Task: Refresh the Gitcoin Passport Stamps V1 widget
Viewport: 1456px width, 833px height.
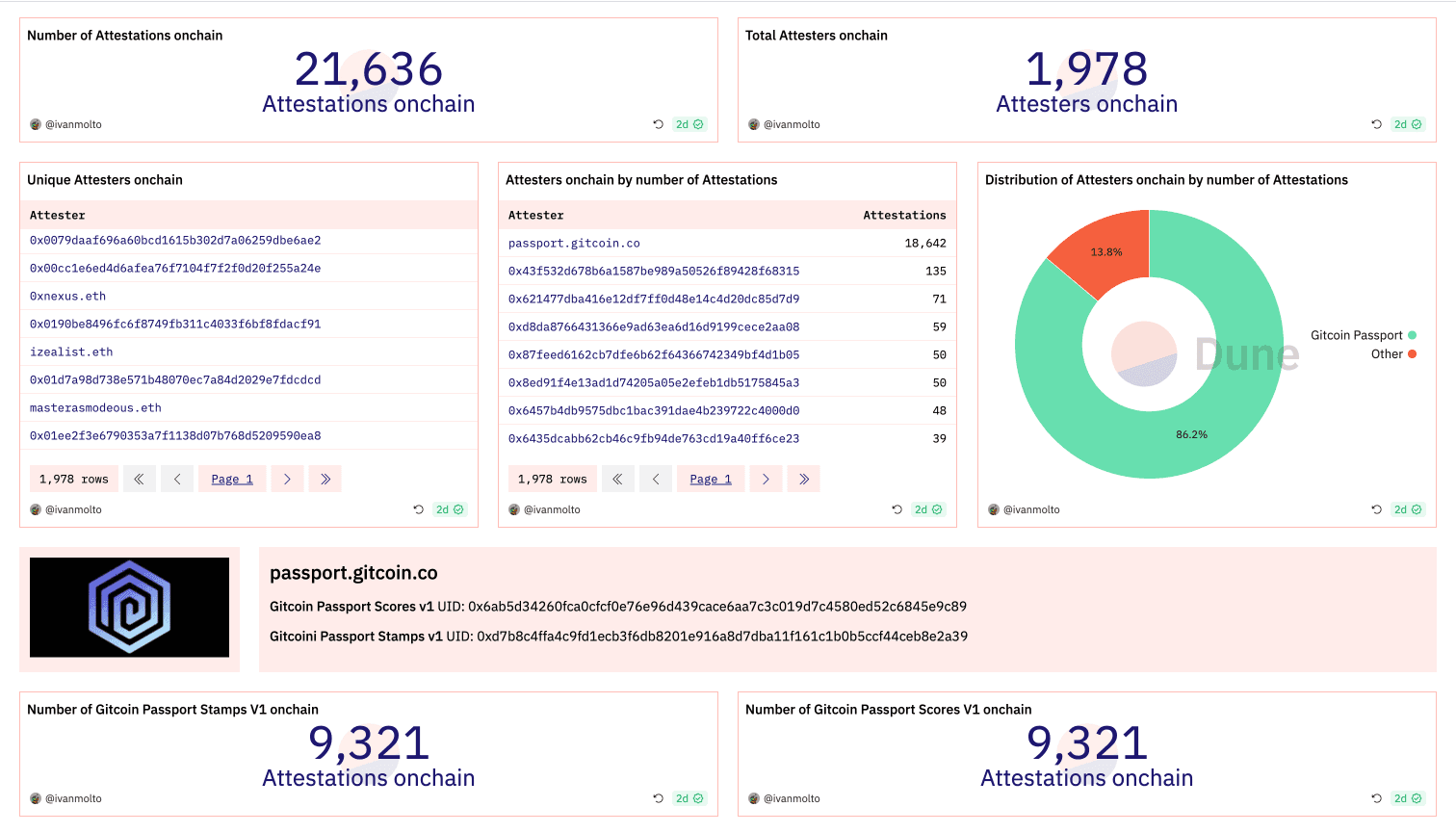Action: point(659,798)
